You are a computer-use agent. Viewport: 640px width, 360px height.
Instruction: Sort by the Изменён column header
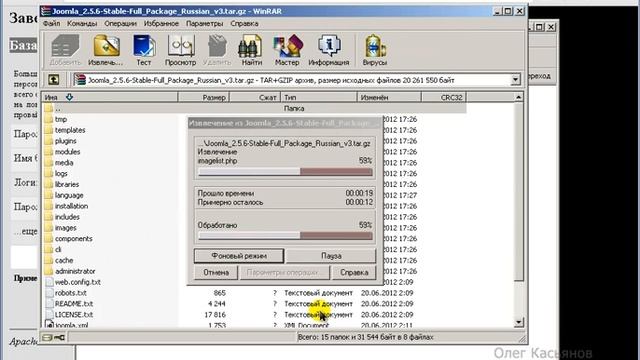tap(389, 97)
